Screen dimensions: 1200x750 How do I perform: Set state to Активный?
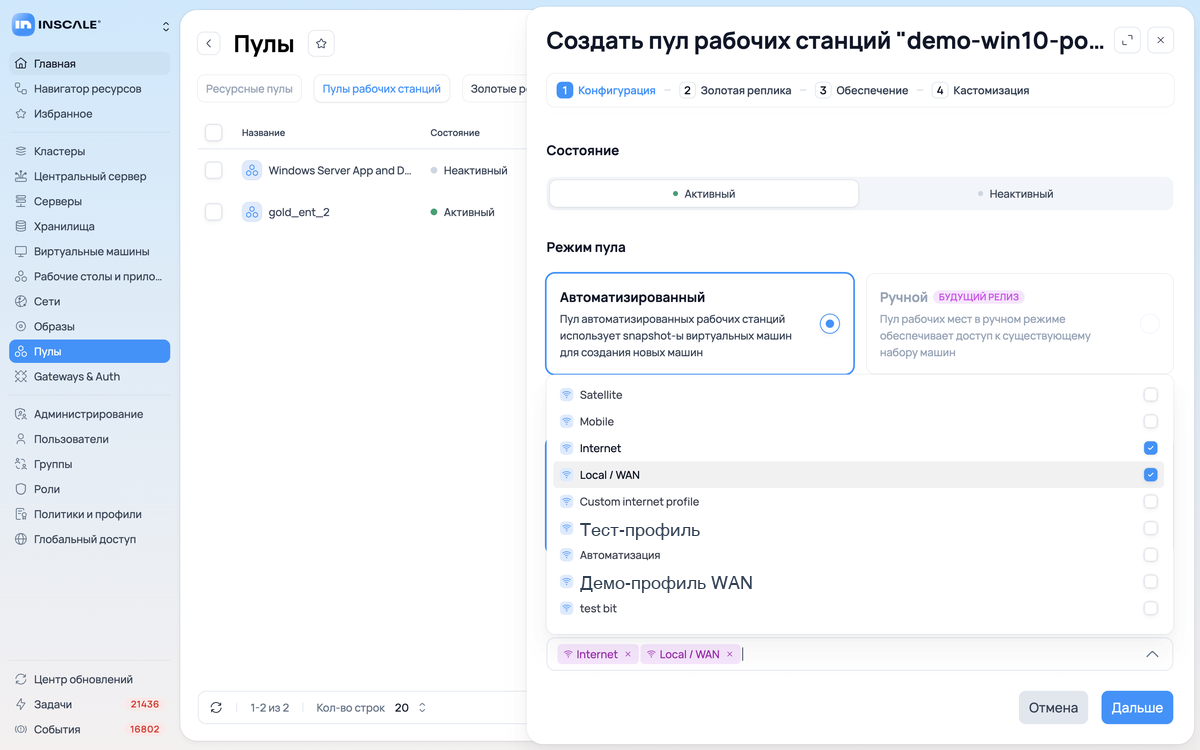point(704,194)
